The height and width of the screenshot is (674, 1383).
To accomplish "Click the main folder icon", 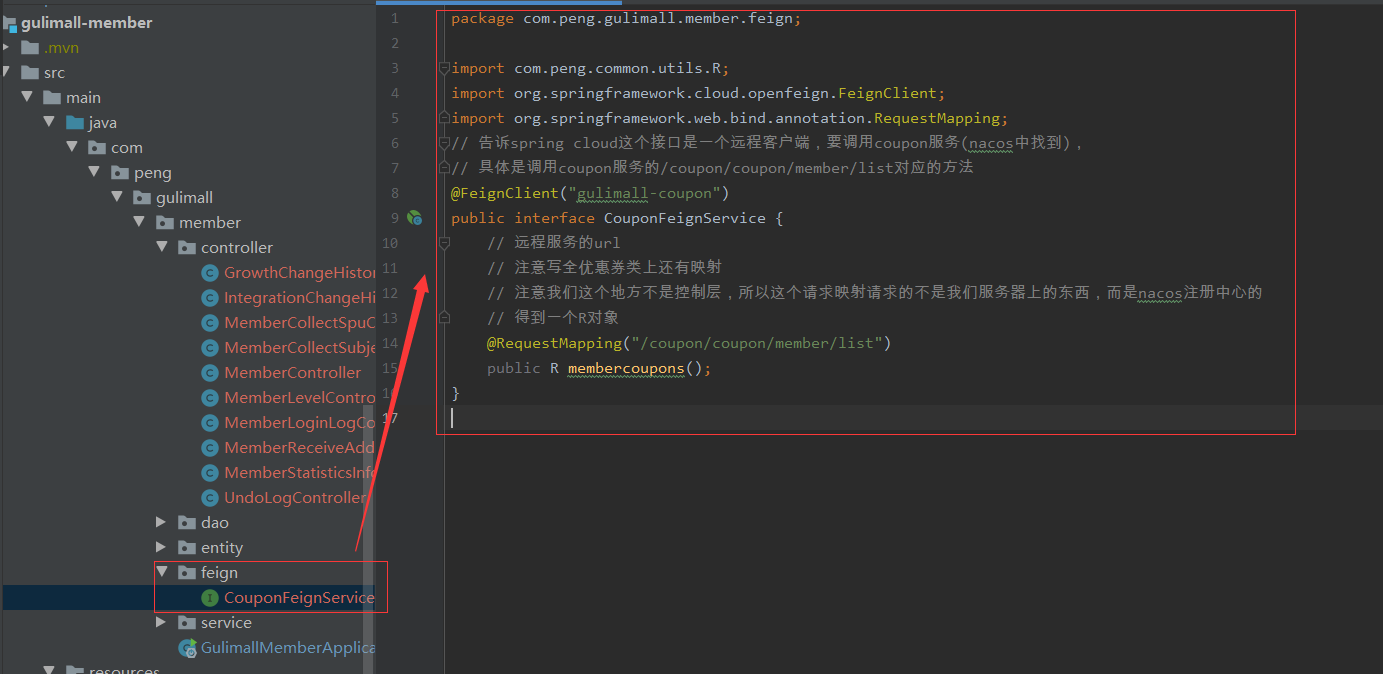I will (x=53, y=97).
